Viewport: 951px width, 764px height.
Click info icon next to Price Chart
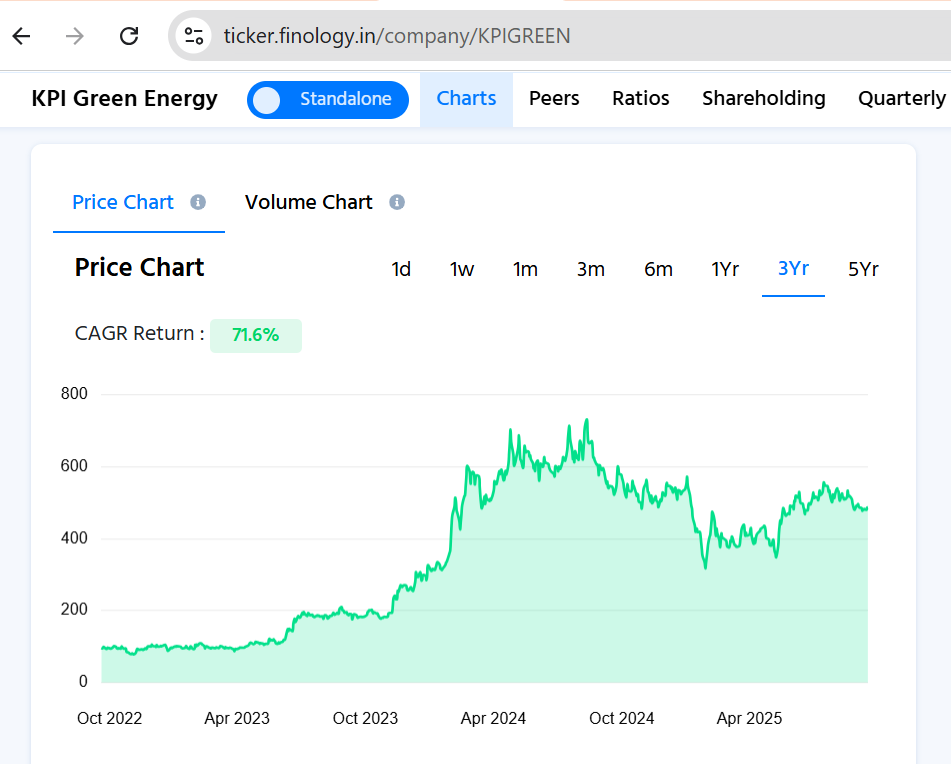[198, 202]
